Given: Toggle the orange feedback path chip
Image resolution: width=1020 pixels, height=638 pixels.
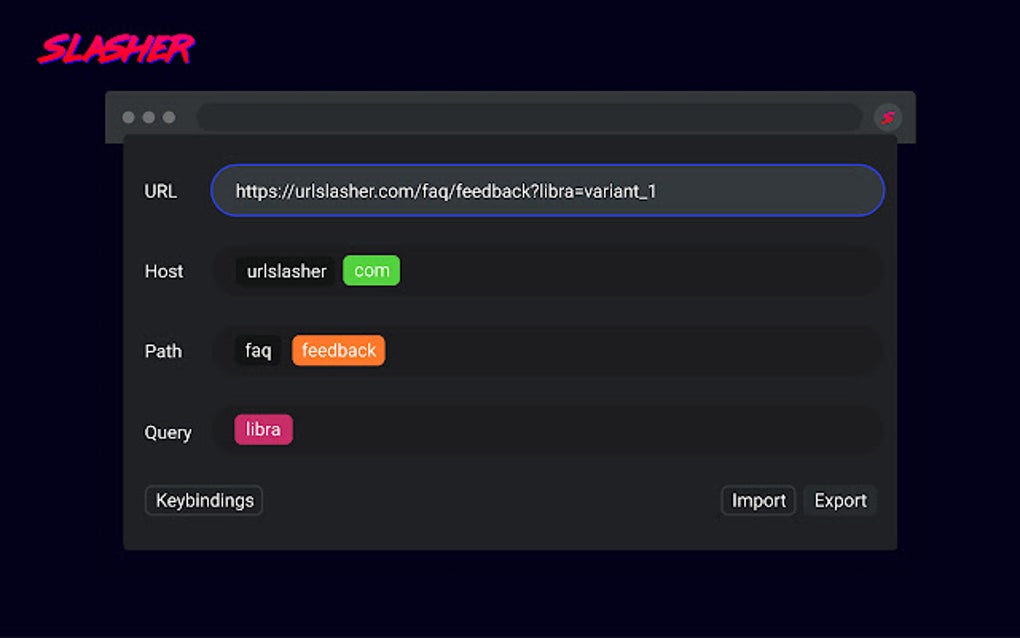Looking at the screenshot, I should [x=338, y=351].
